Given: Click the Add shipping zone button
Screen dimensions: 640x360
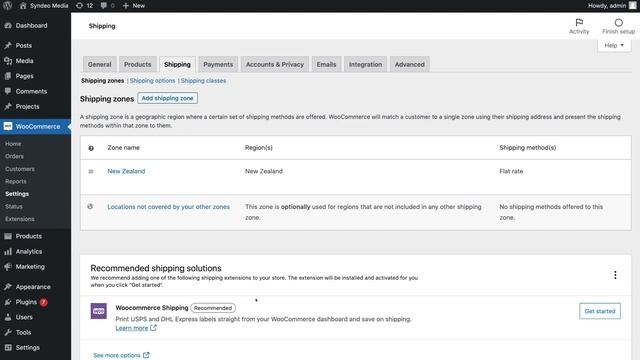Looking at the screenshot, I should [167, 98].
